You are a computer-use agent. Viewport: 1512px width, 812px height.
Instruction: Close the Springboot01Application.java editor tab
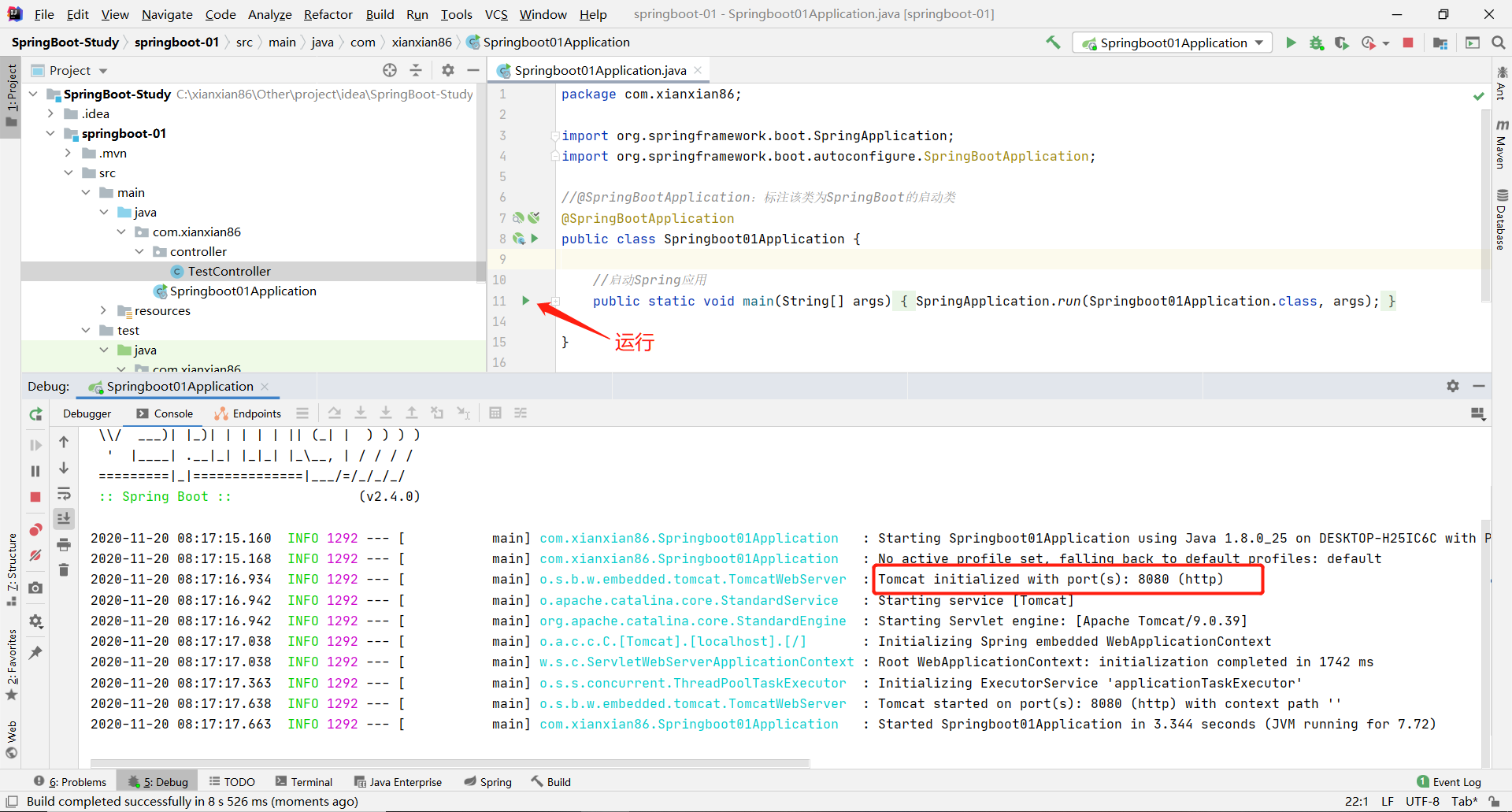click(x=698, y=70)
